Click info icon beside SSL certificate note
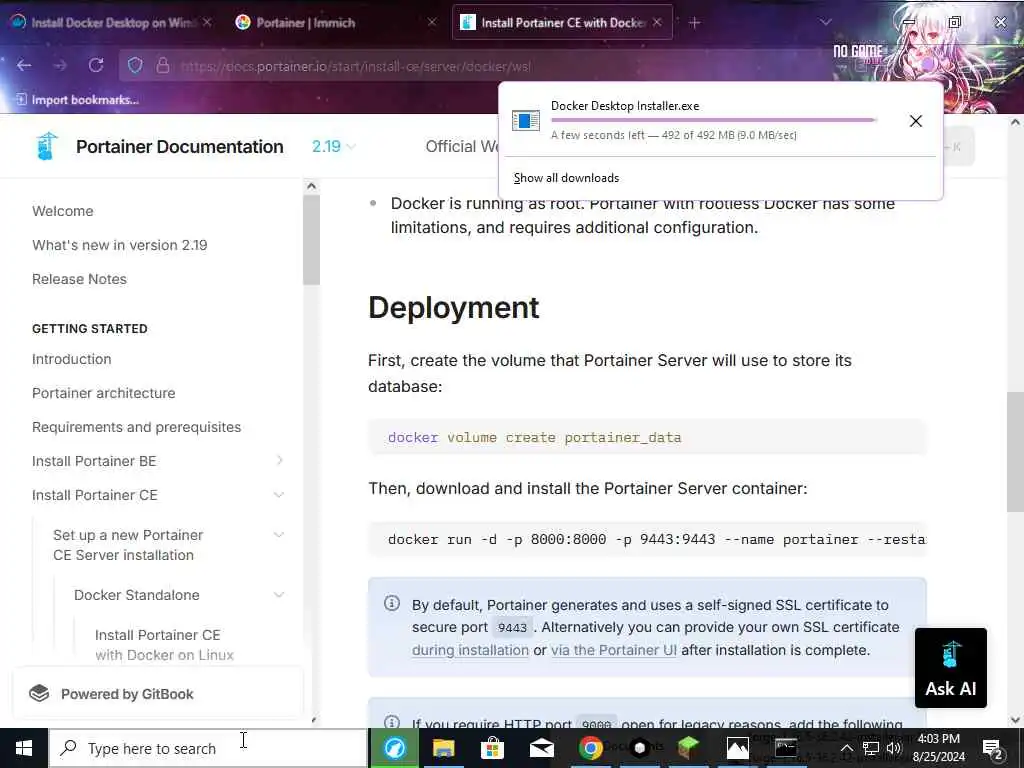Image resolution: width=1024 pixels, height=768 pixels. coord(392,603)
